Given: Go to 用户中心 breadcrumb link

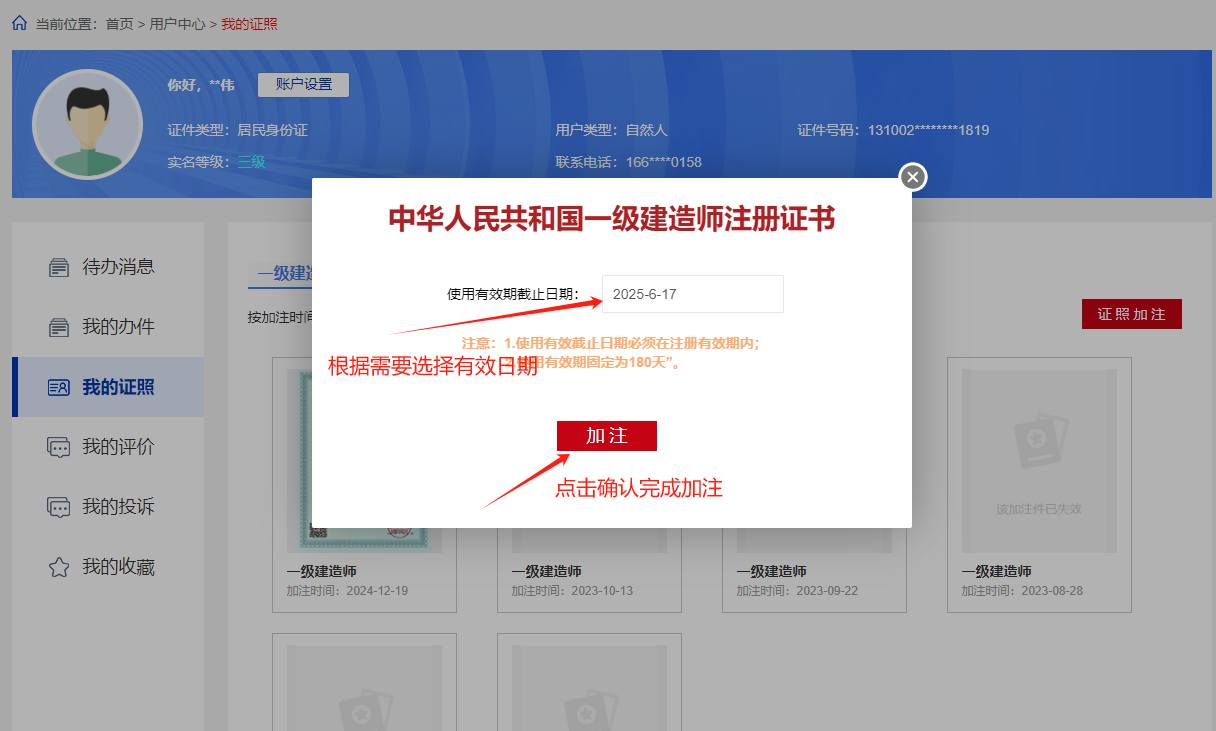Looking at the screenshot, I should point(177,24).
